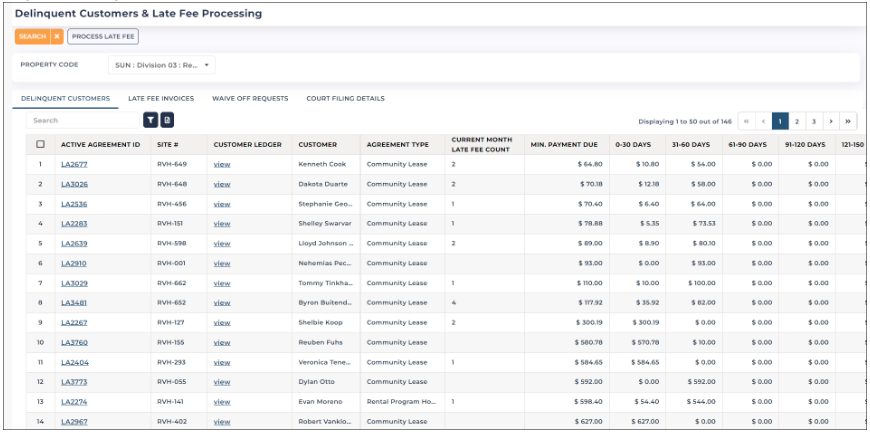
Task: Jump to the last page of results
Action: coord(848,121)
